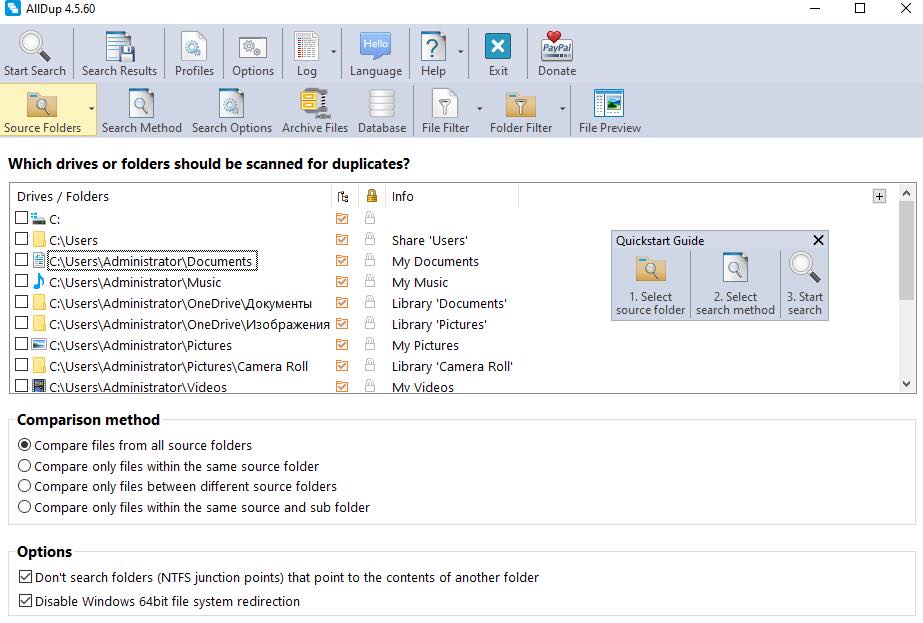Click Quickstart step 1 Select source folder
This screenshot has height=623, width=923.
650,285
